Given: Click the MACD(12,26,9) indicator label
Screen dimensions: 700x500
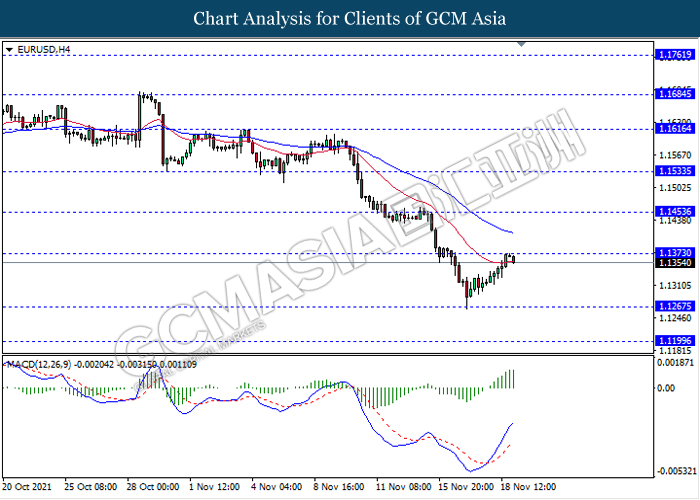Looking at the screenshot, I should [40, 363].
